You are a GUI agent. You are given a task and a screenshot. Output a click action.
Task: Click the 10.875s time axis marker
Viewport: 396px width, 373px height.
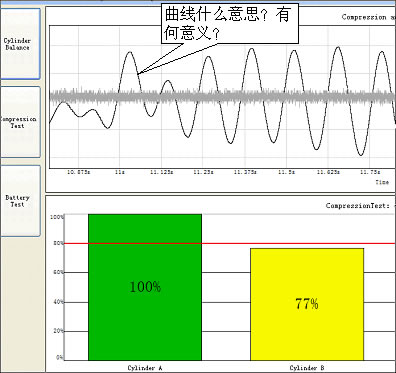(x=79, y=172)
